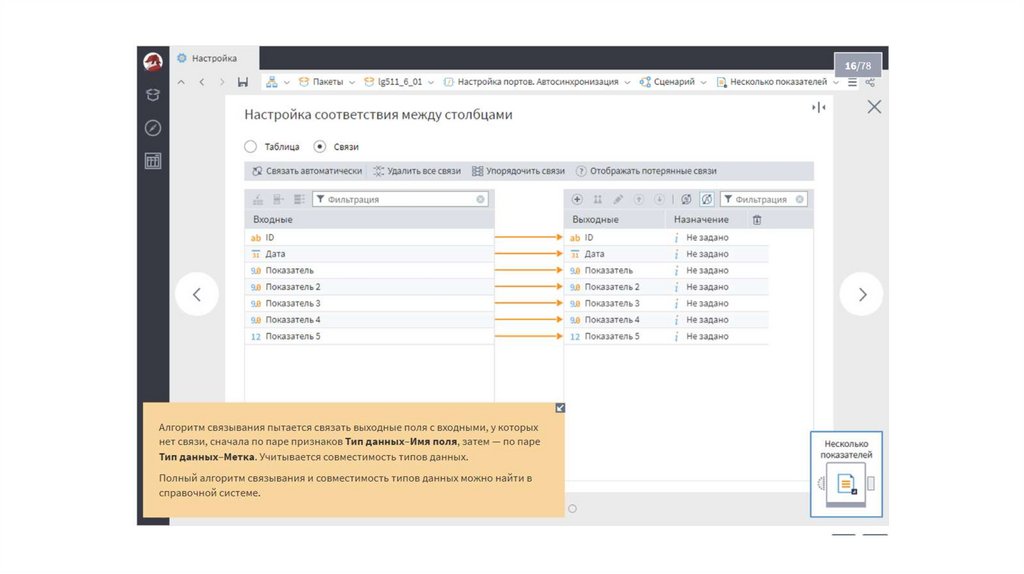Open the table grid icon in sidebar

[x=153, y=160]
